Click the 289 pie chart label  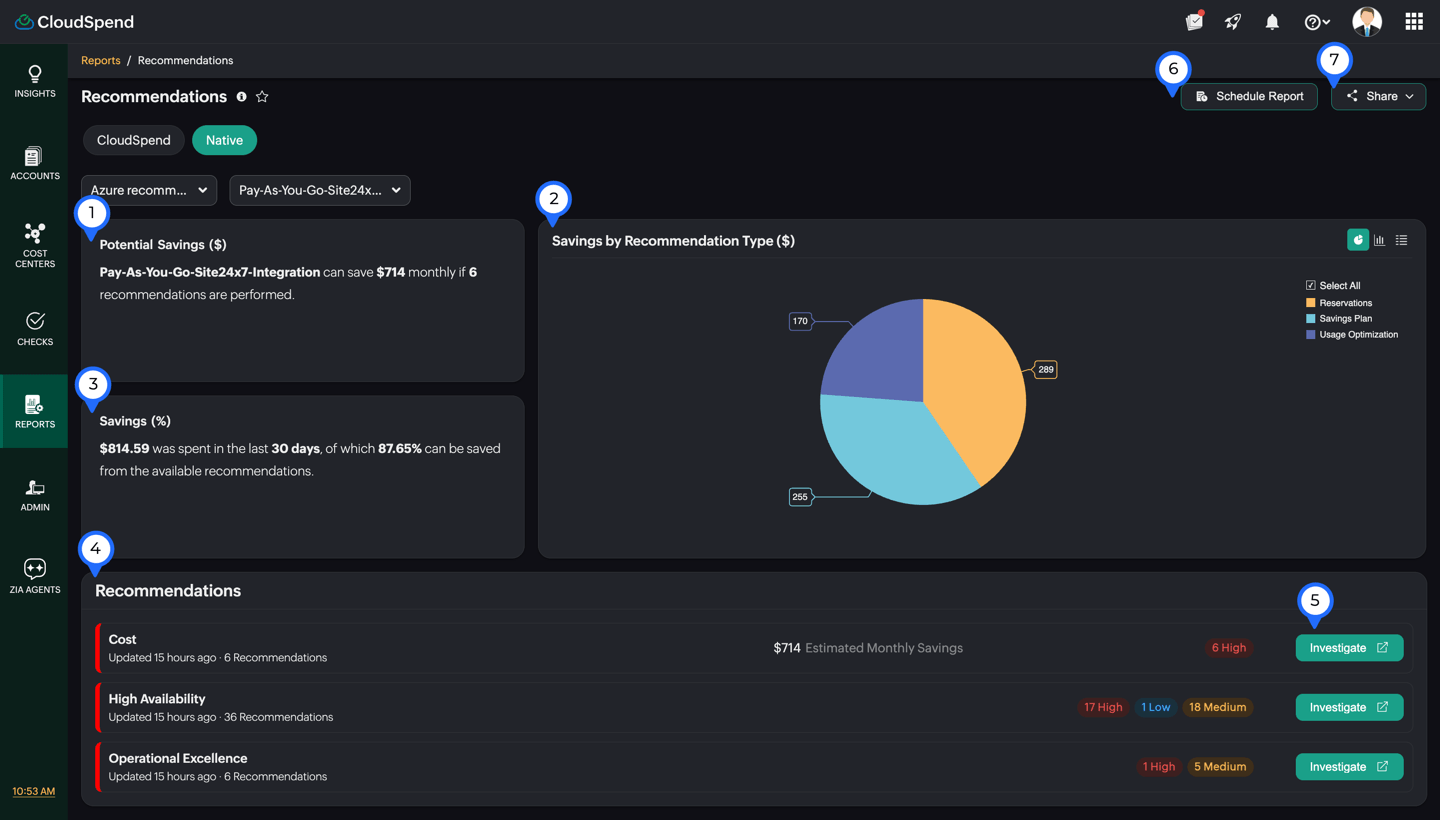[1045, 370]
